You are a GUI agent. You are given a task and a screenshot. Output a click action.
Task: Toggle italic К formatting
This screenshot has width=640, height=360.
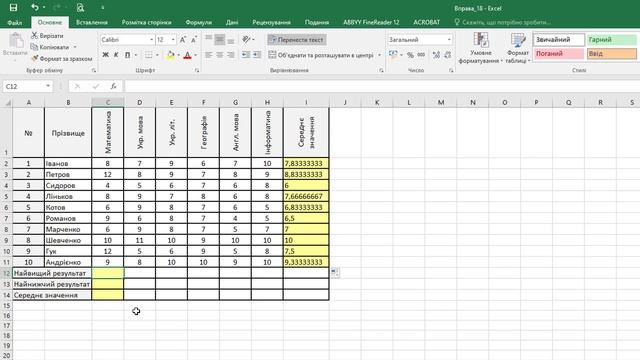coord(116,55)
